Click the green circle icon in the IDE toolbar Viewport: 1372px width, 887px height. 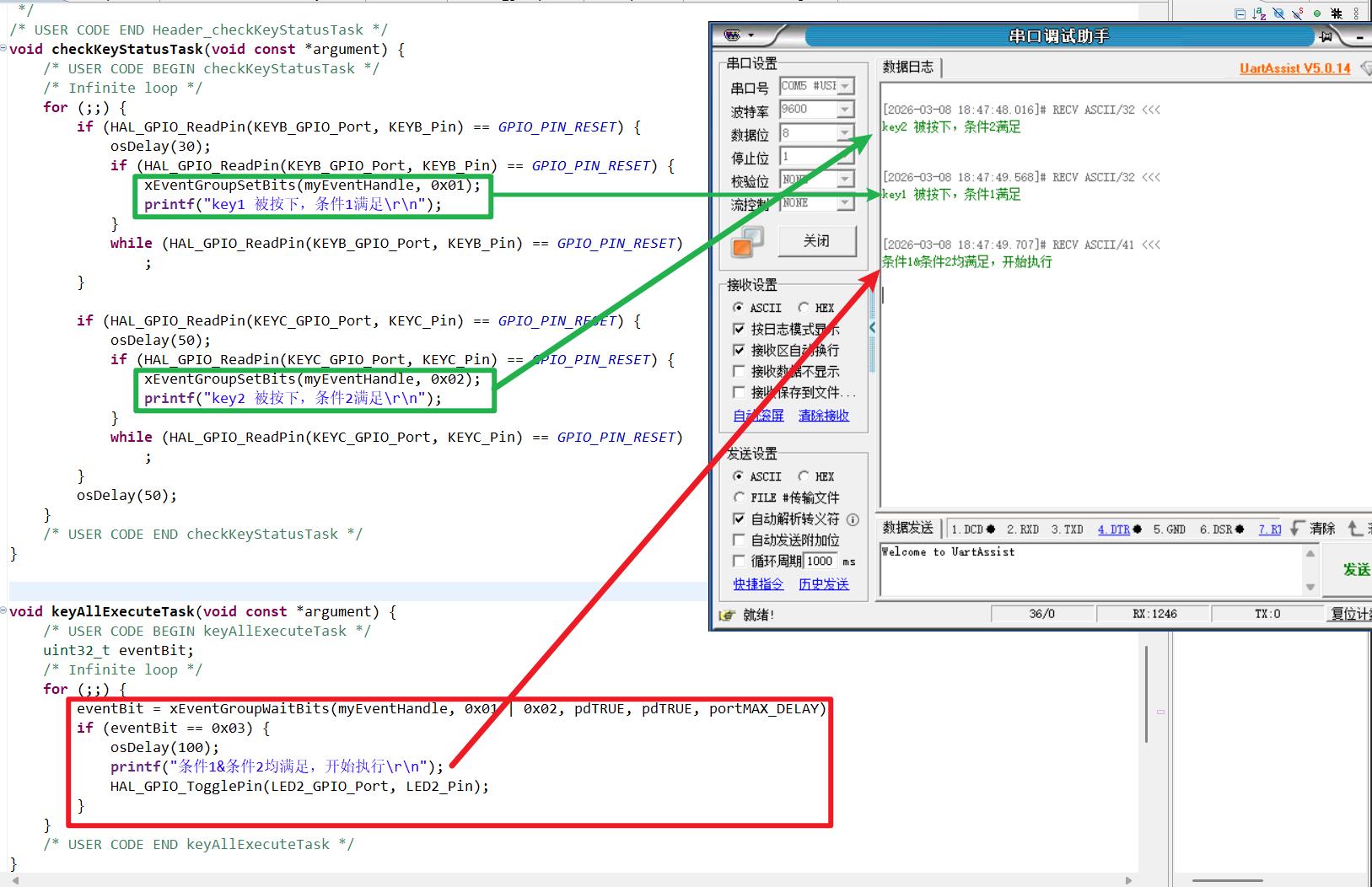click(1317, 13)
